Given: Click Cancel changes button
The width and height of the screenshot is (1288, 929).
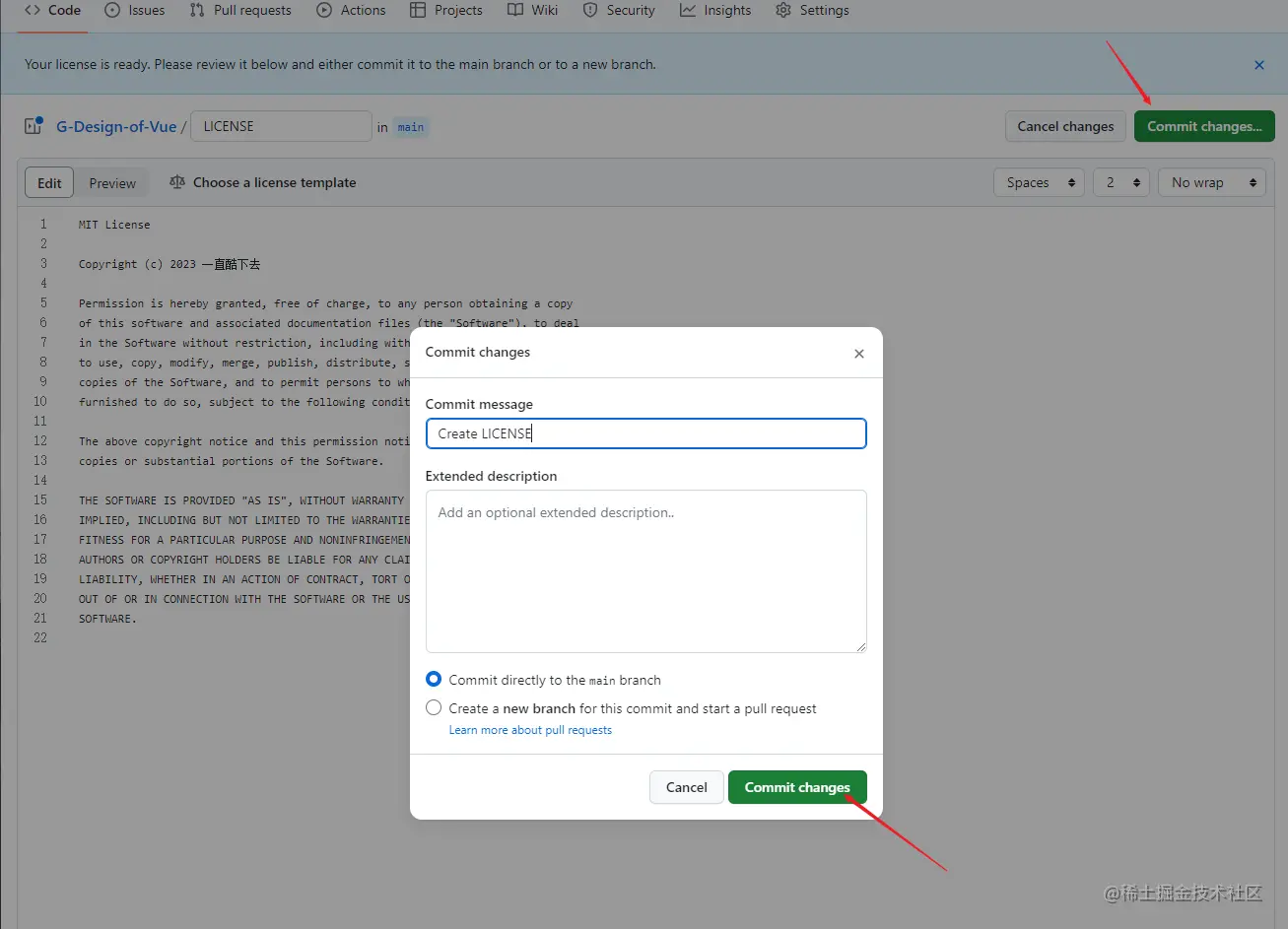Looking at the screenshot, I should pos(1065,126).
